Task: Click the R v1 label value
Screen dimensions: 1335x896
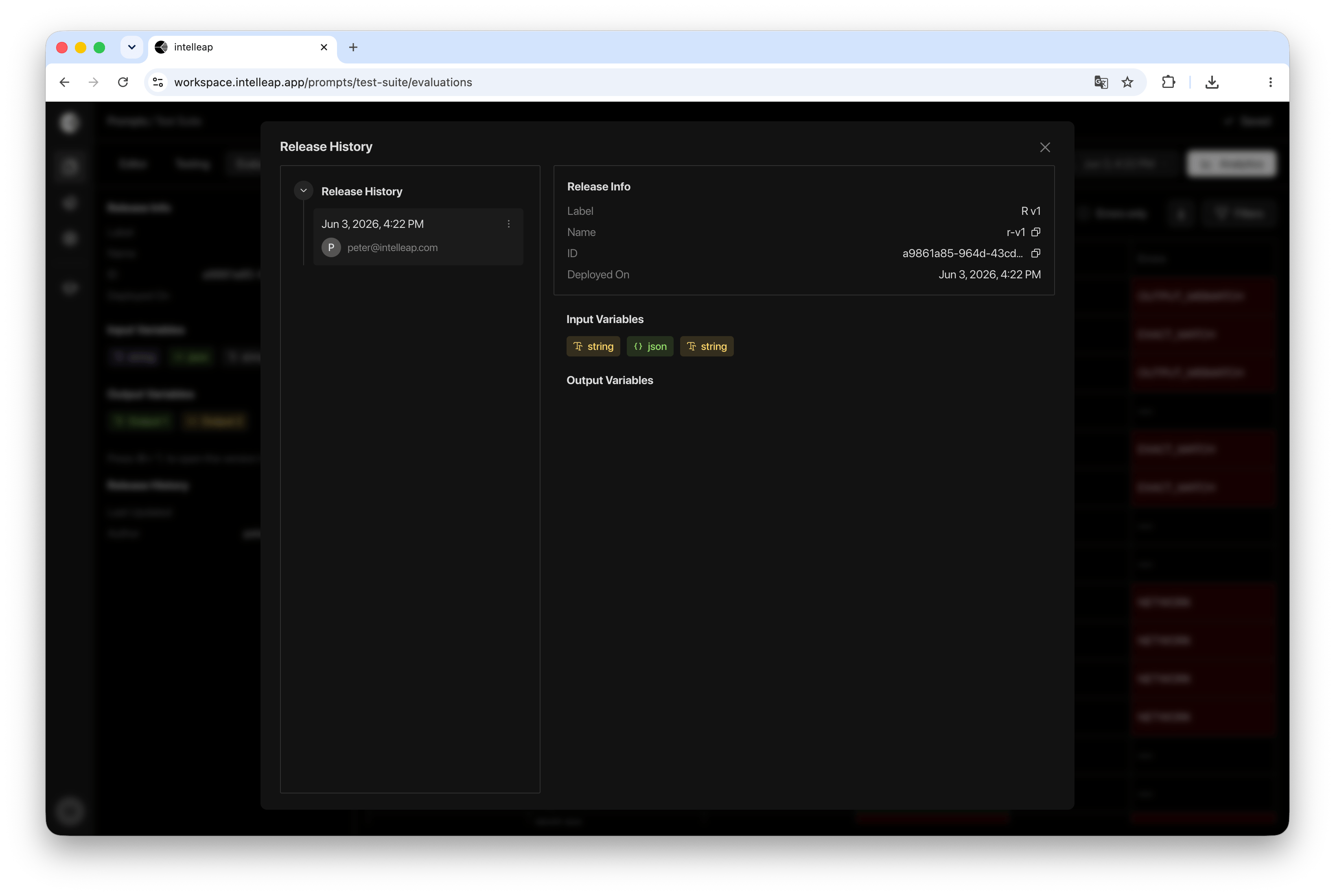Action: coord(1031,211)
